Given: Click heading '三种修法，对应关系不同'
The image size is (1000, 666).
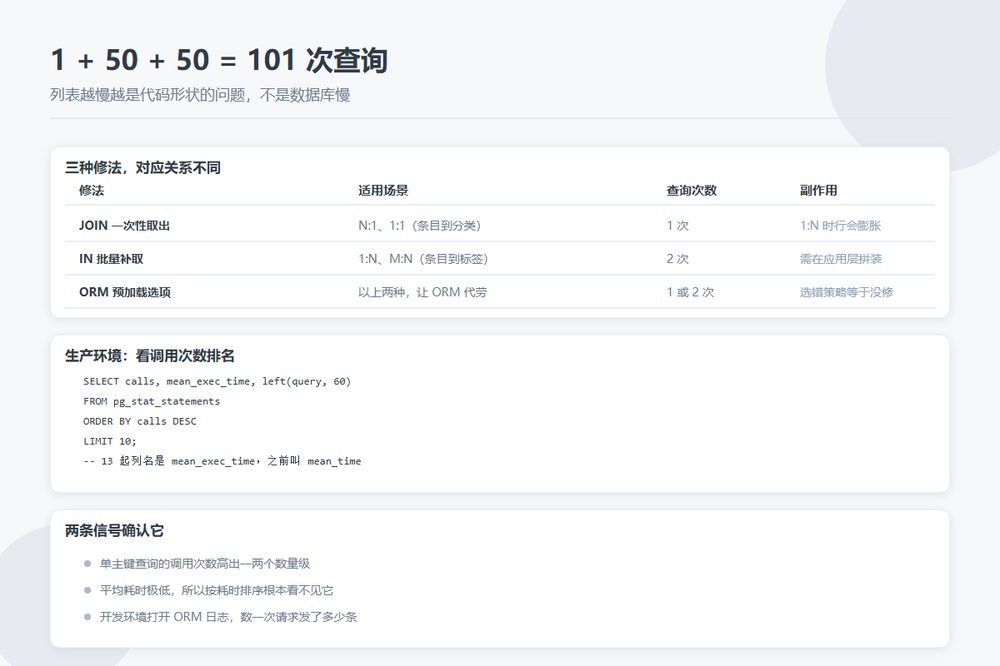Looking at the screenshot, I should pyautogui.click(x=143, y=168).
